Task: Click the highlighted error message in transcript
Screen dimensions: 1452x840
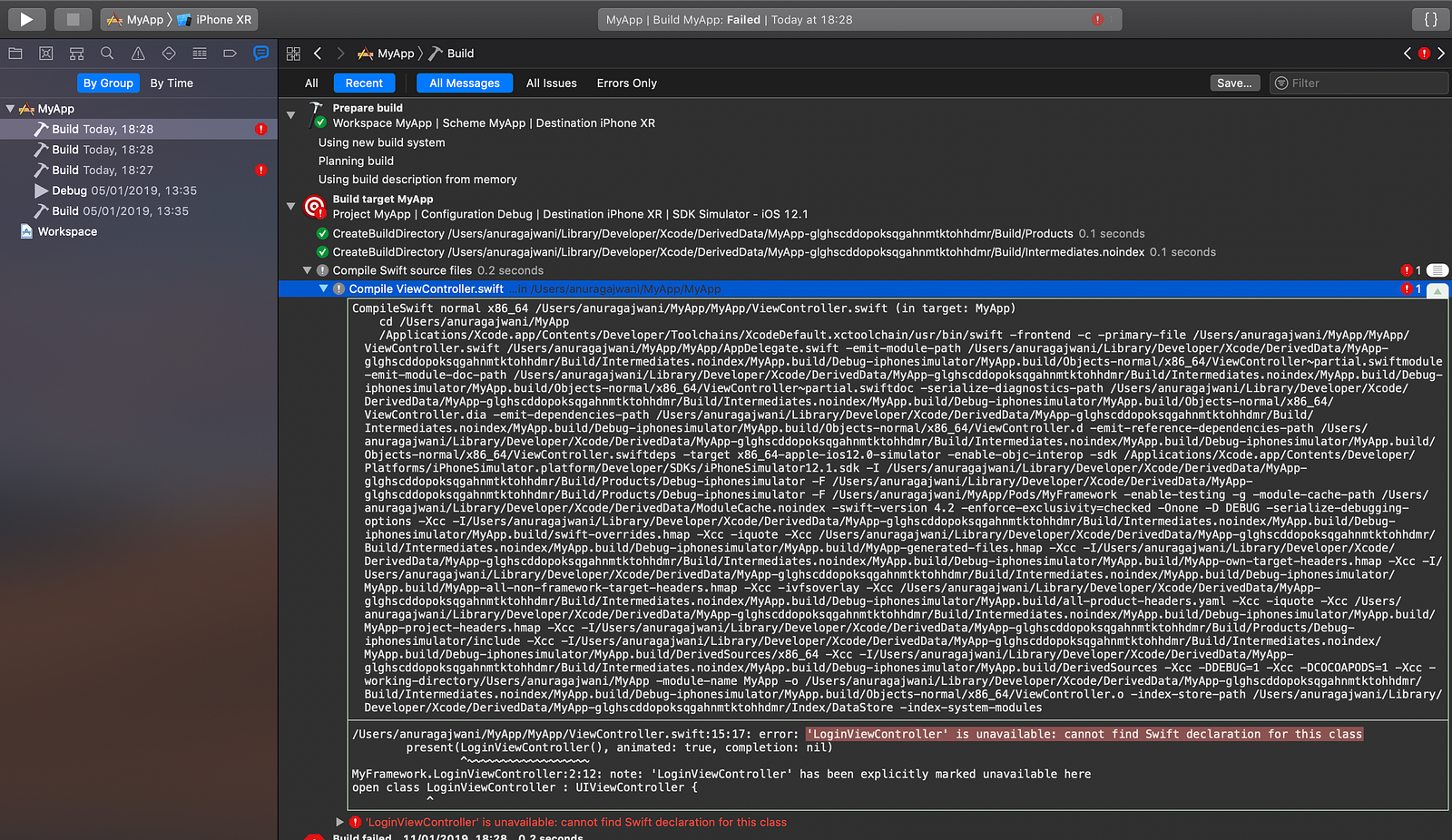Action: pos(1084,734)
